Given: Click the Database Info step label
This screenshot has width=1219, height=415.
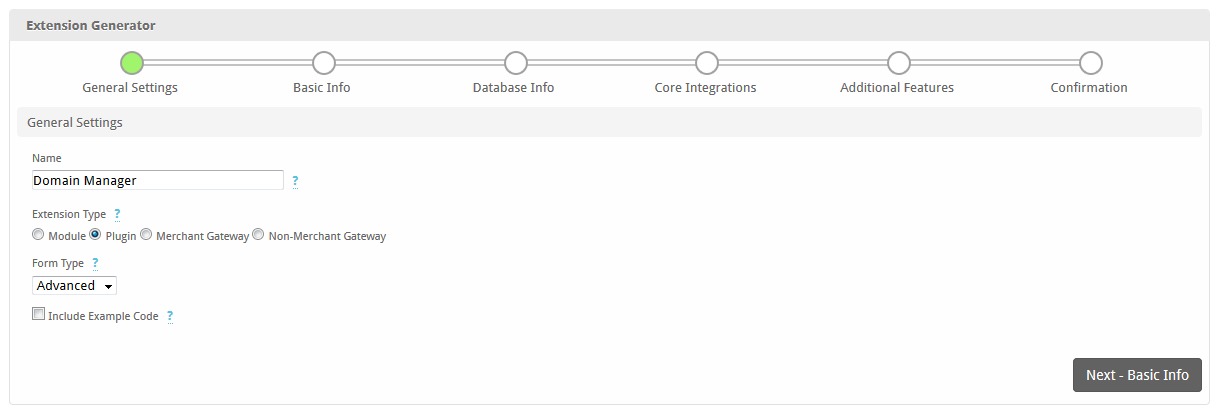Looking at the screenshot, I should 513,88.
